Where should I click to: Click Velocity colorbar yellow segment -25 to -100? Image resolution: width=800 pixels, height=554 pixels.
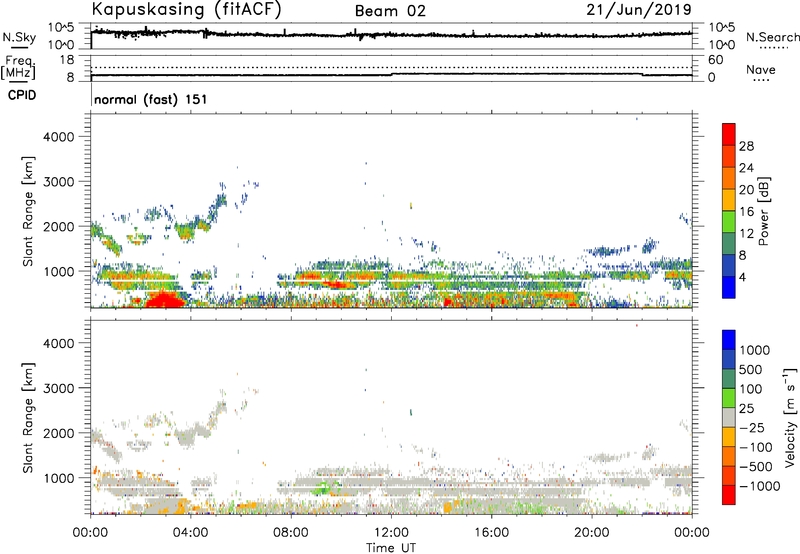pos(729,437)
